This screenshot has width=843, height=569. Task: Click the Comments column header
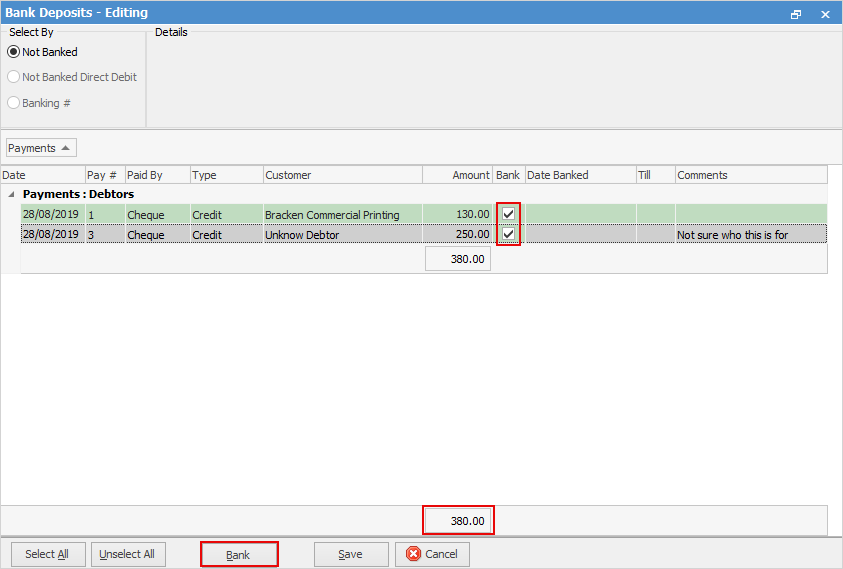[751, 175]
